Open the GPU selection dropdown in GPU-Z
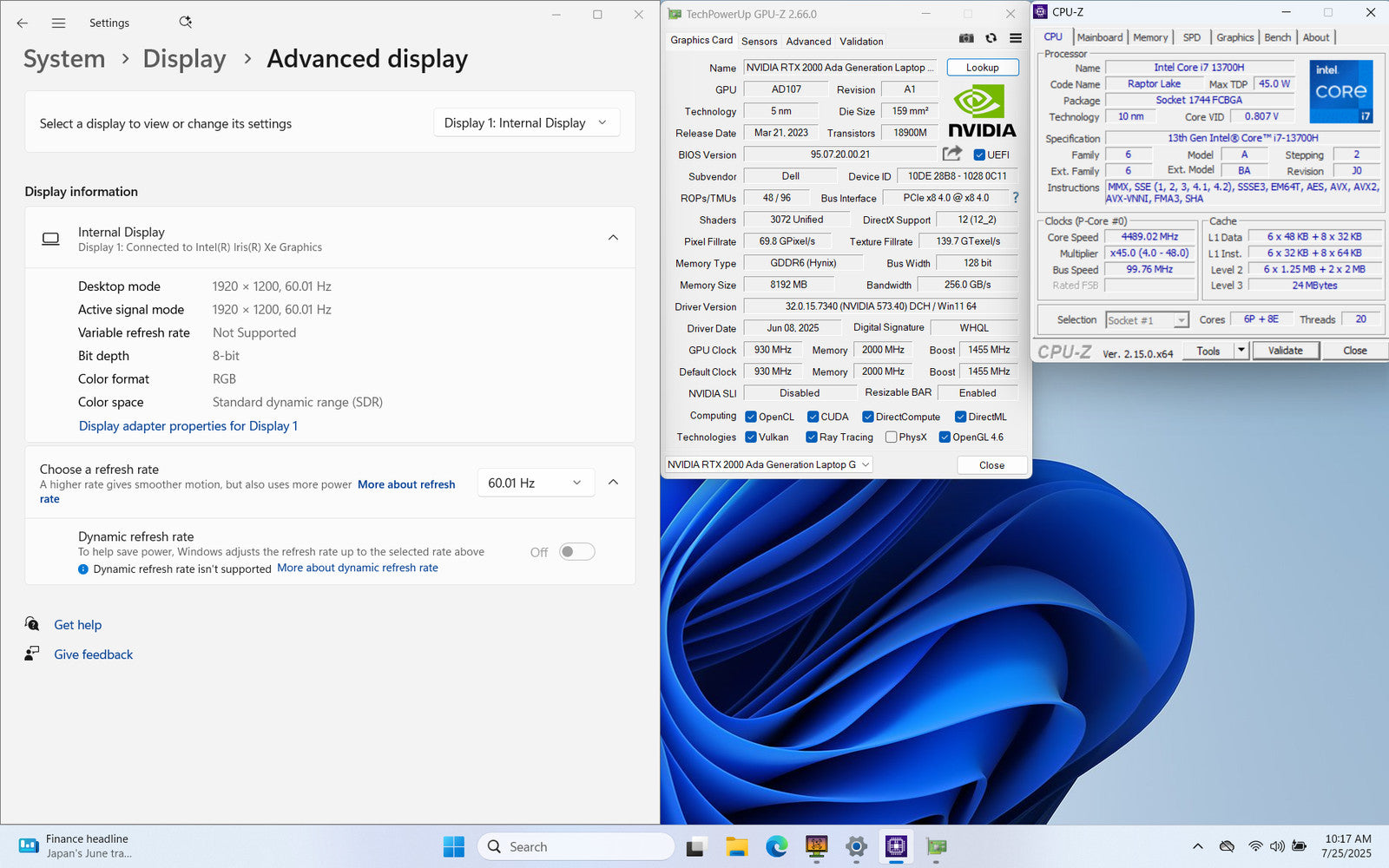The width and height of the screenshot is (1389, 868). 768,465
